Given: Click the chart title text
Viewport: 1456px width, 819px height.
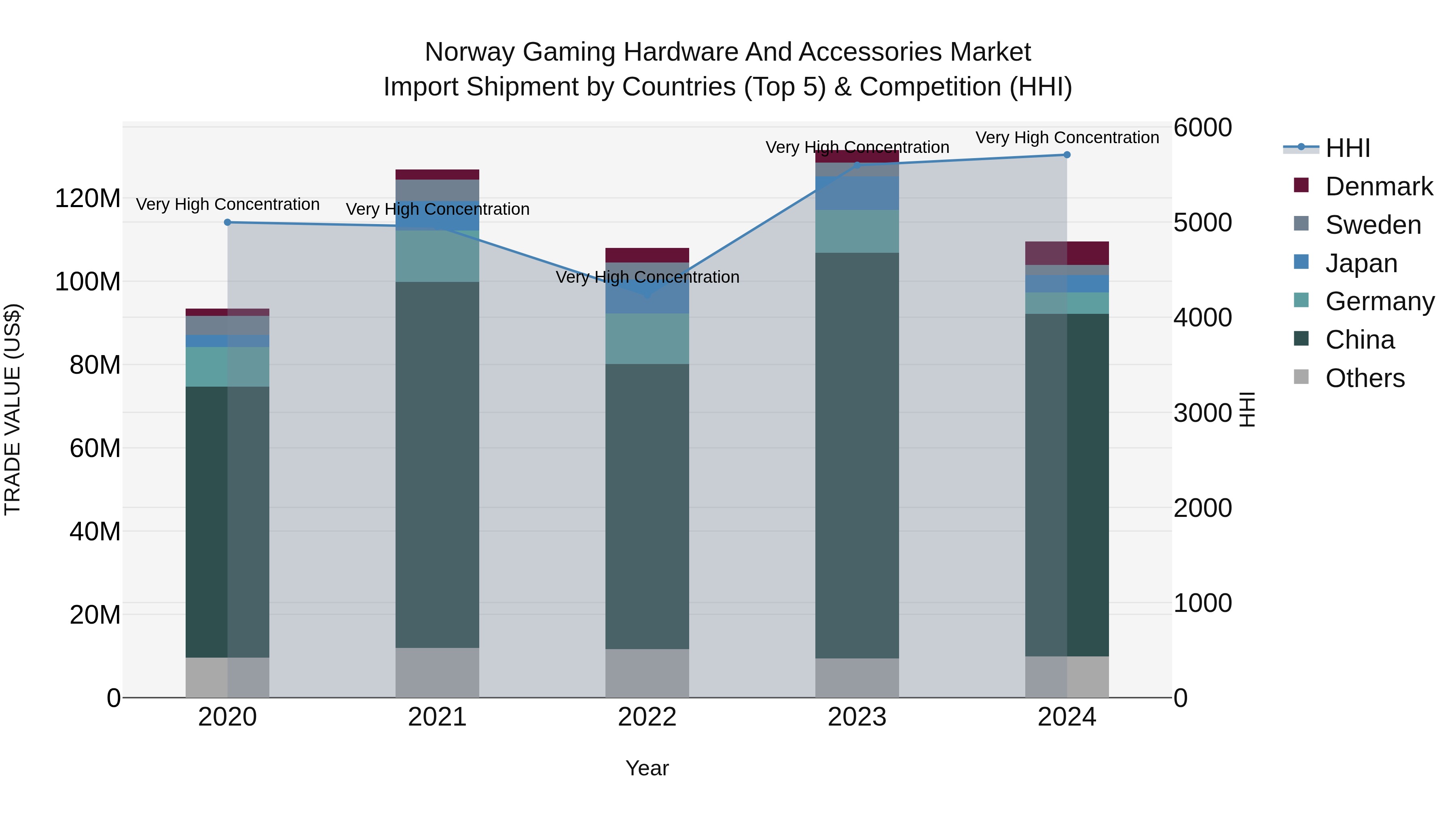Looking at the screenshot, I should click(x=728, y=69).
